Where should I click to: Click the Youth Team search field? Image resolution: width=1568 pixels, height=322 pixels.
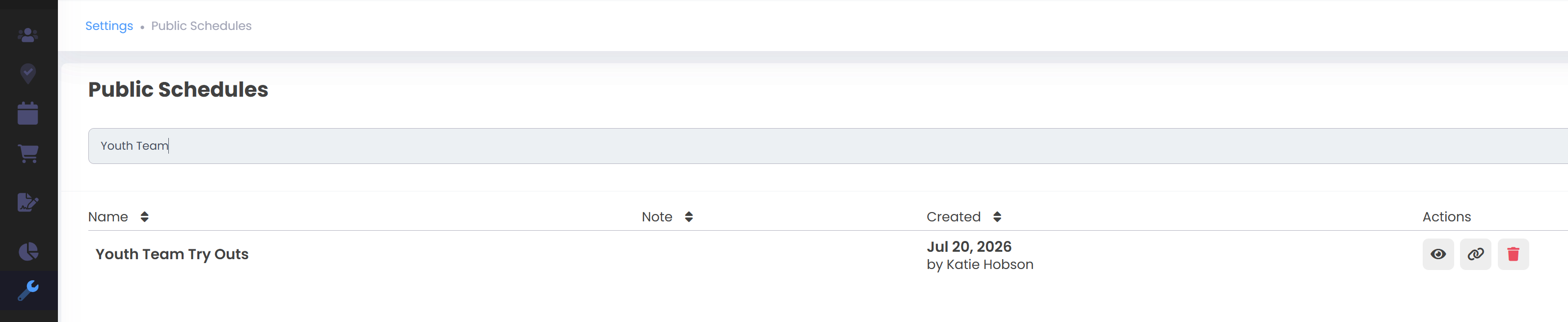pos(828,145)
